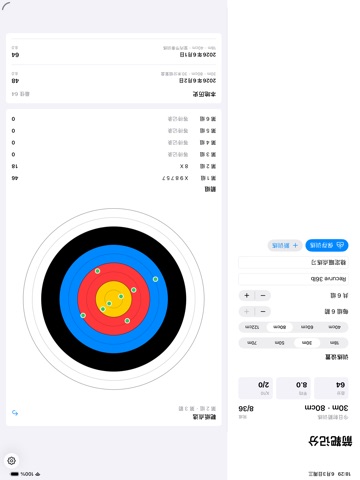The width and height of the screenshot is (360, 480).
Task: Select the 122cm target size segment
Action: click(x=252, y=327)
